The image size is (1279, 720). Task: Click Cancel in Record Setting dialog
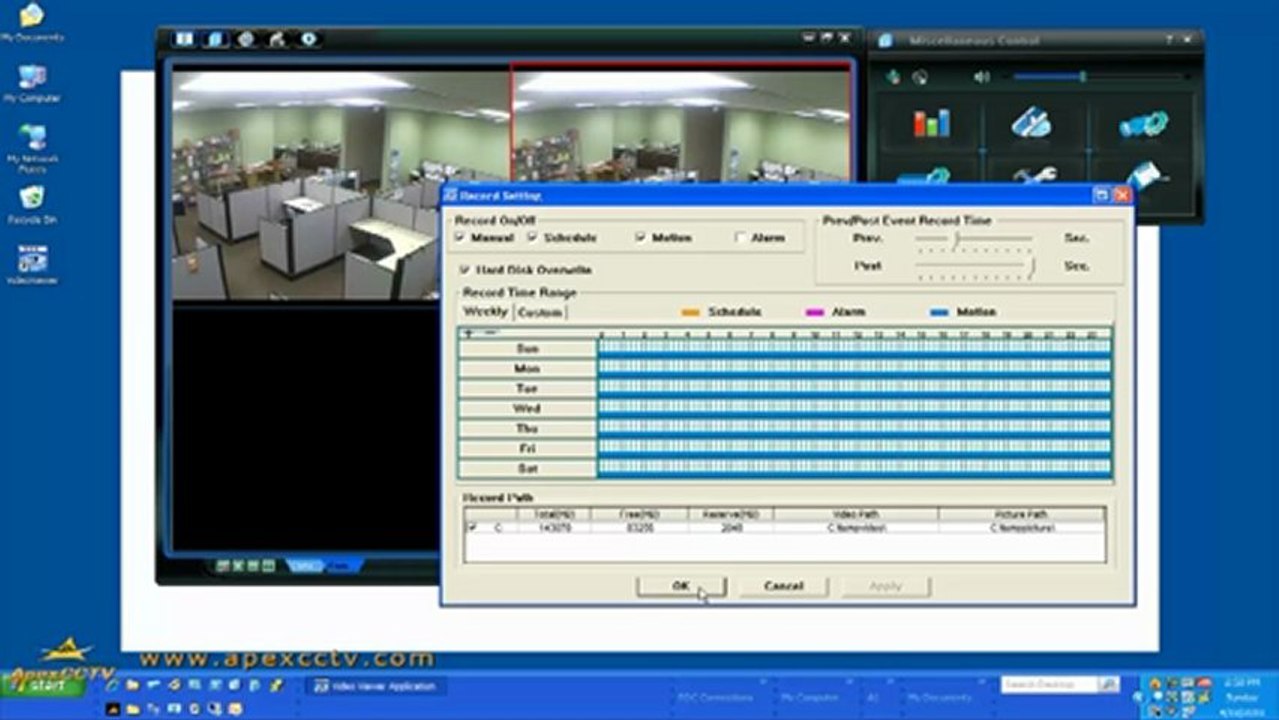[x=784, y=586]
